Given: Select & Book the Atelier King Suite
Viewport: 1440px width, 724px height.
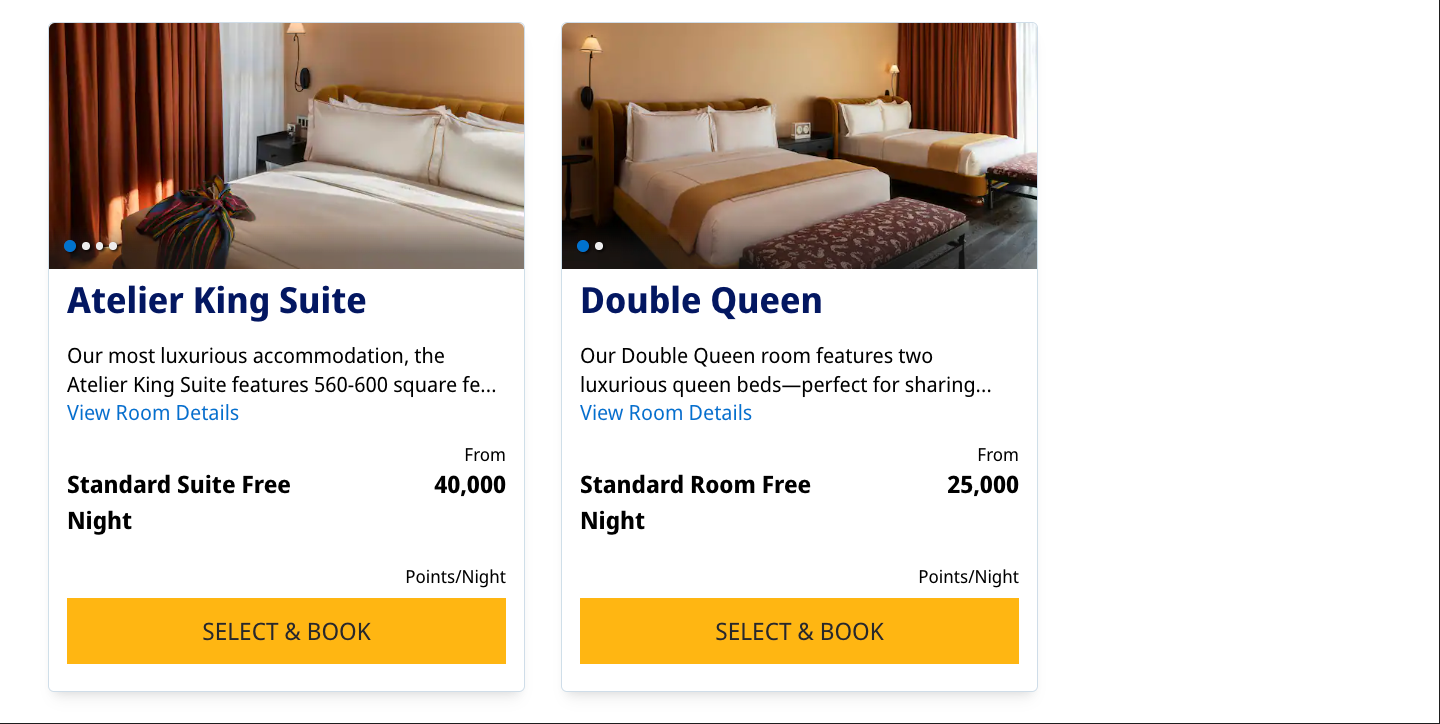Looking at the screenshot, I should [286, 631].
